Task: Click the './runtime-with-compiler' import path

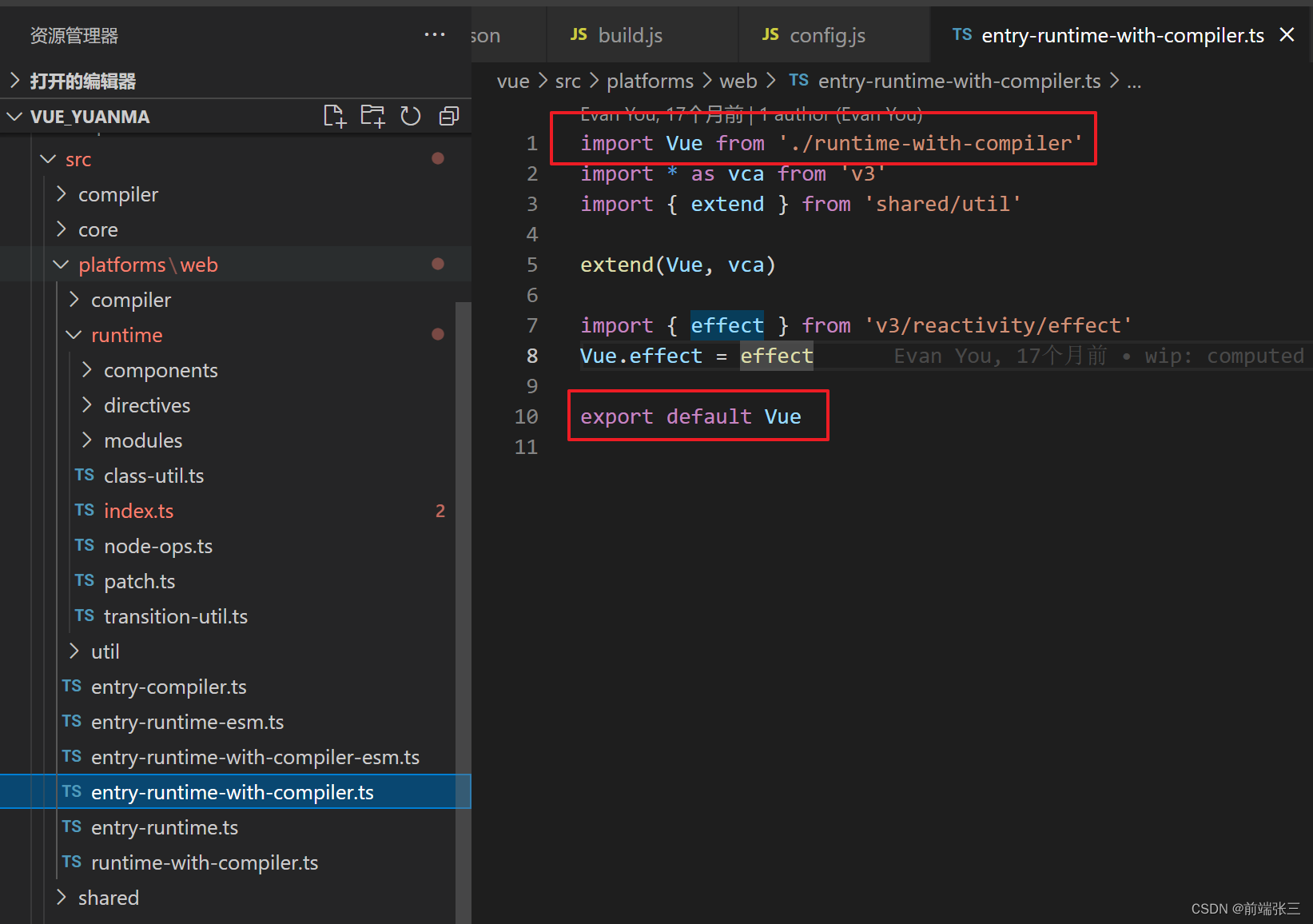Action: tap(930, 143)
